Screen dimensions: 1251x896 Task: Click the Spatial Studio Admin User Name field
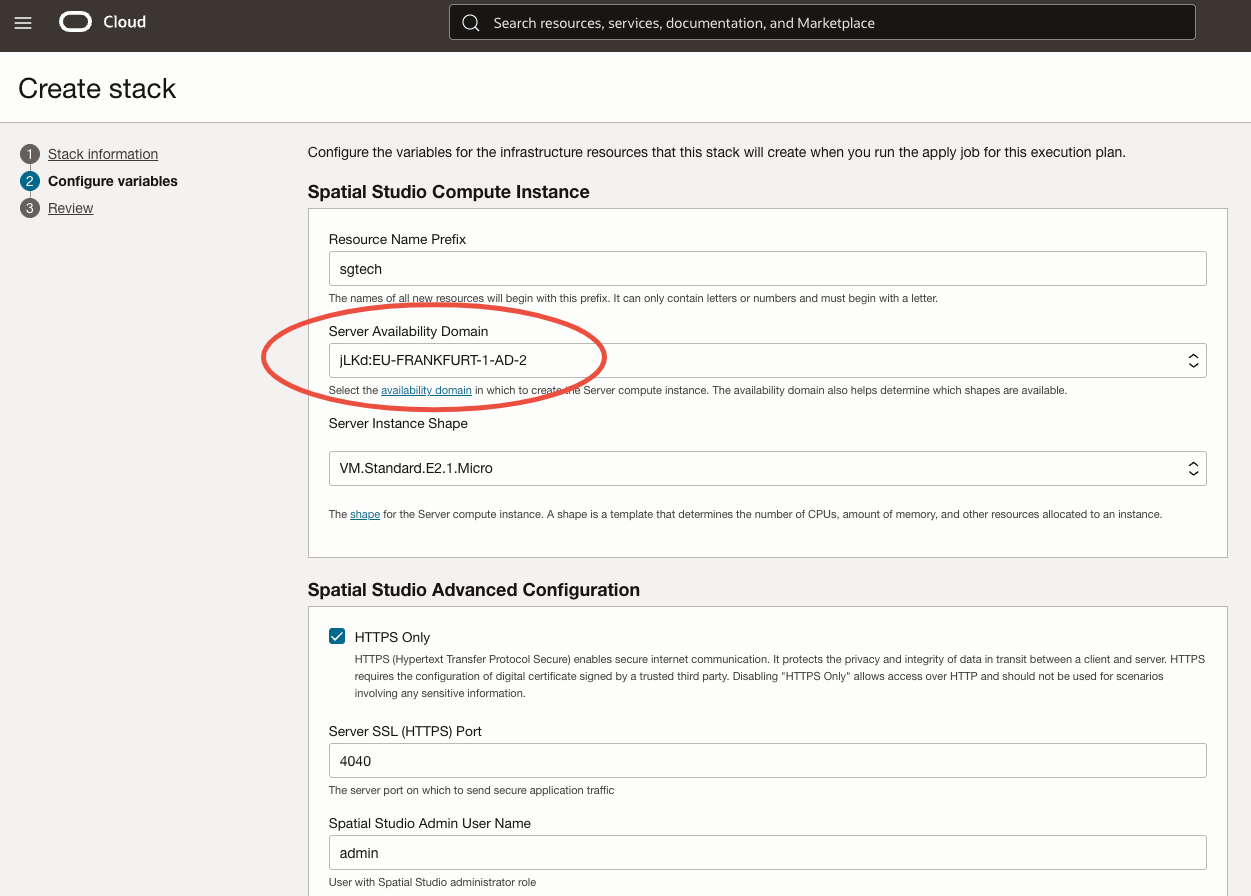pos(767,853)
